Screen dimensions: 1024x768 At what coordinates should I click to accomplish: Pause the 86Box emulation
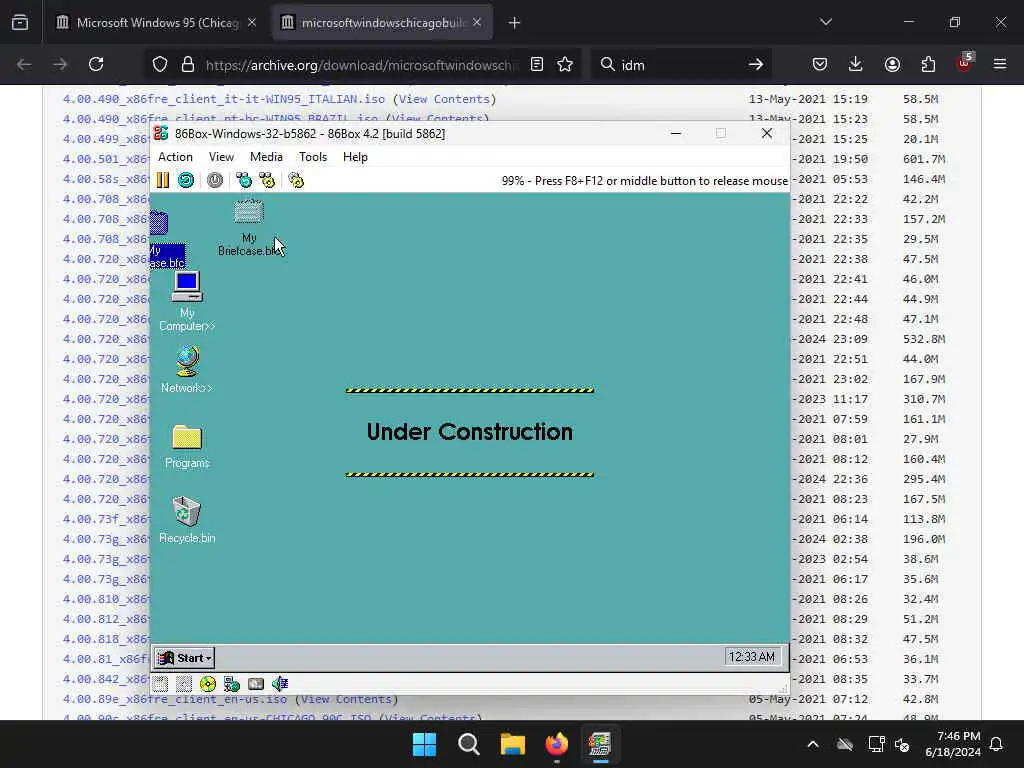coord(163,180)
